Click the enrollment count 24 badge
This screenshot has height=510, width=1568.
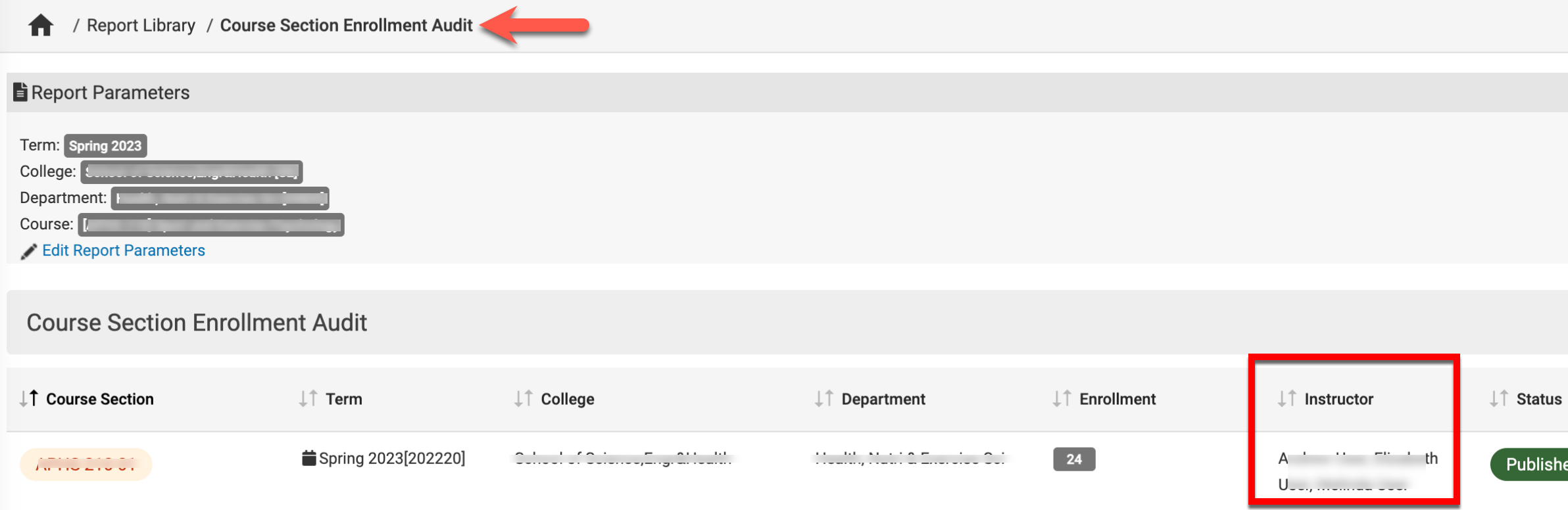1074,459
